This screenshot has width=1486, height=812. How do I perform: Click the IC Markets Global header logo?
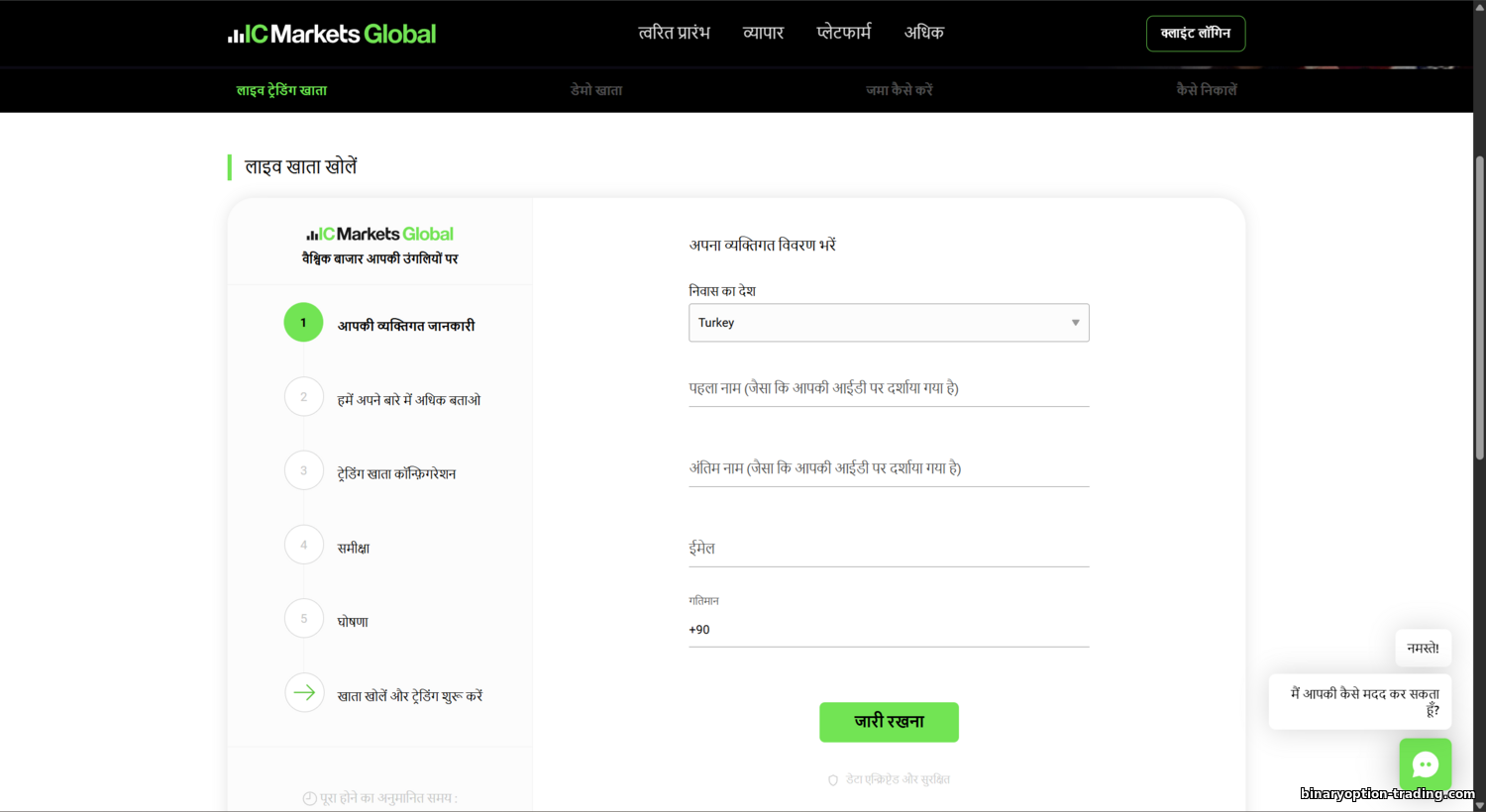[x=332, y=34]
